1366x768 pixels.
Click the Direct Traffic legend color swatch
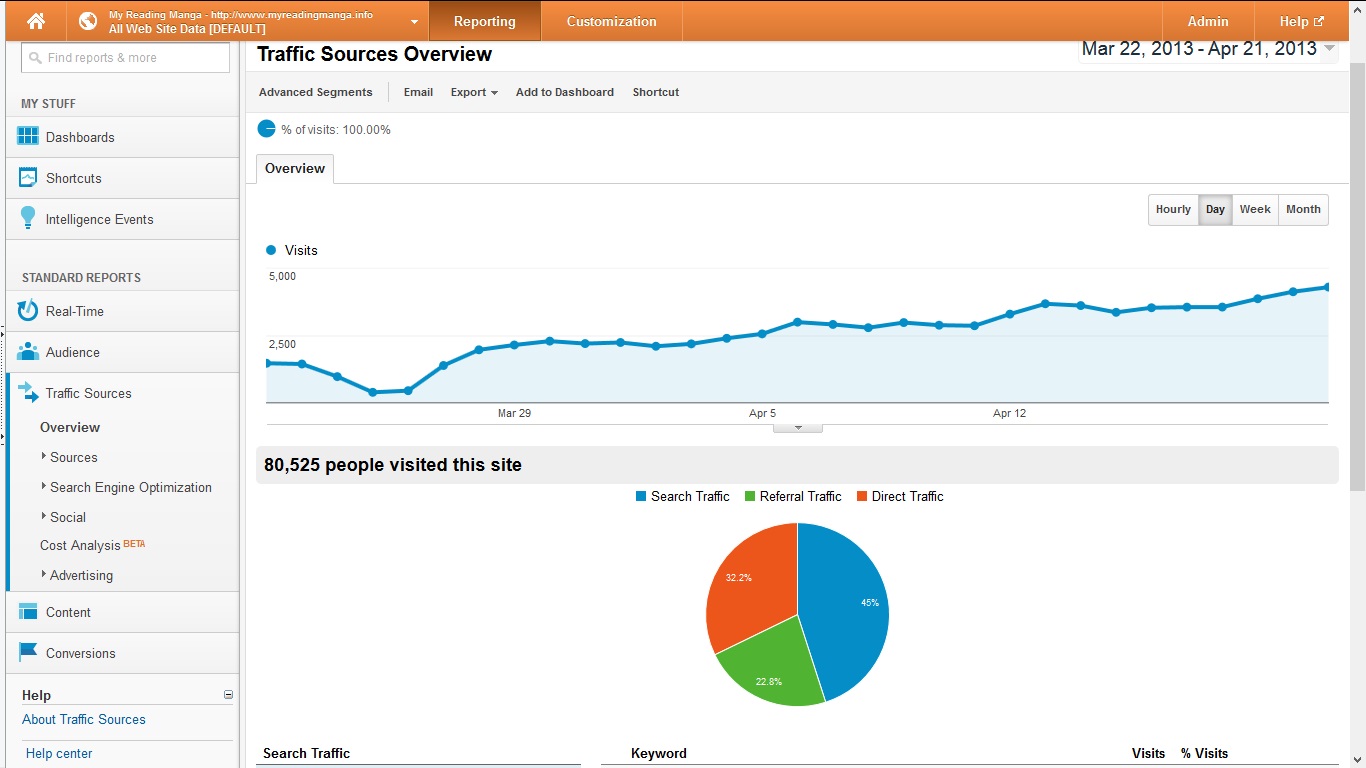862,496
